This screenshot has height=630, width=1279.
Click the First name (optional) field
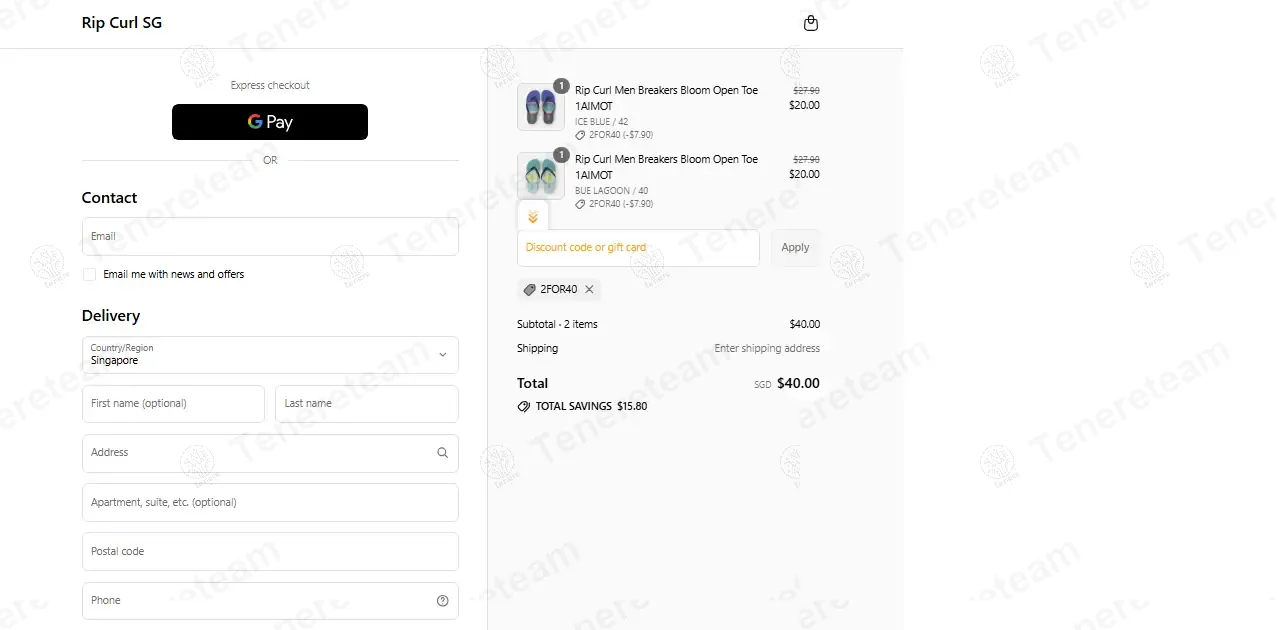(x=173, y=404)
